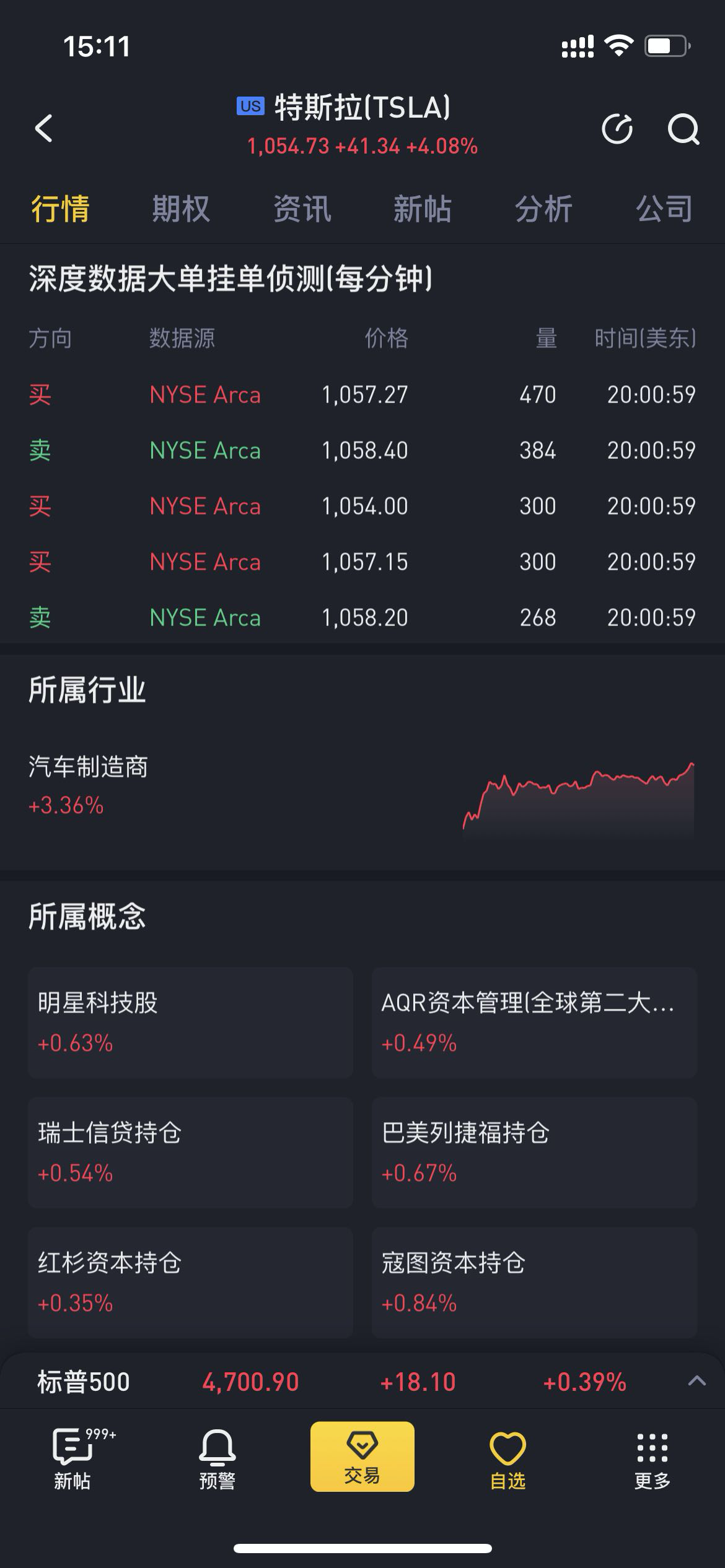Open the company (公司) tab
The height and width of the screenshot is (1568, 725).
point(664,209)
